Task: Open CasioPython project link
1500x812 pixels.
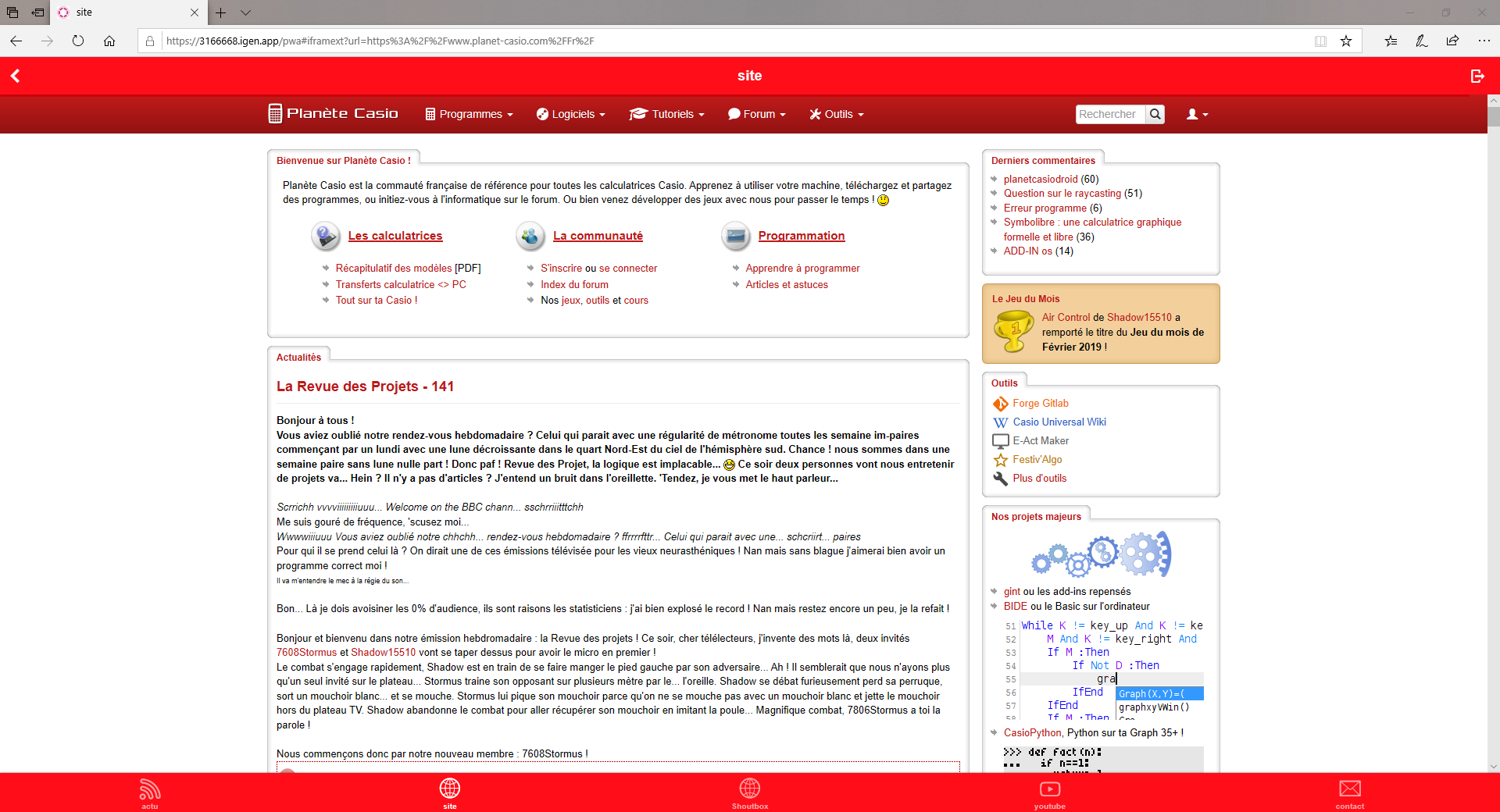Action: pos(1032,732)
